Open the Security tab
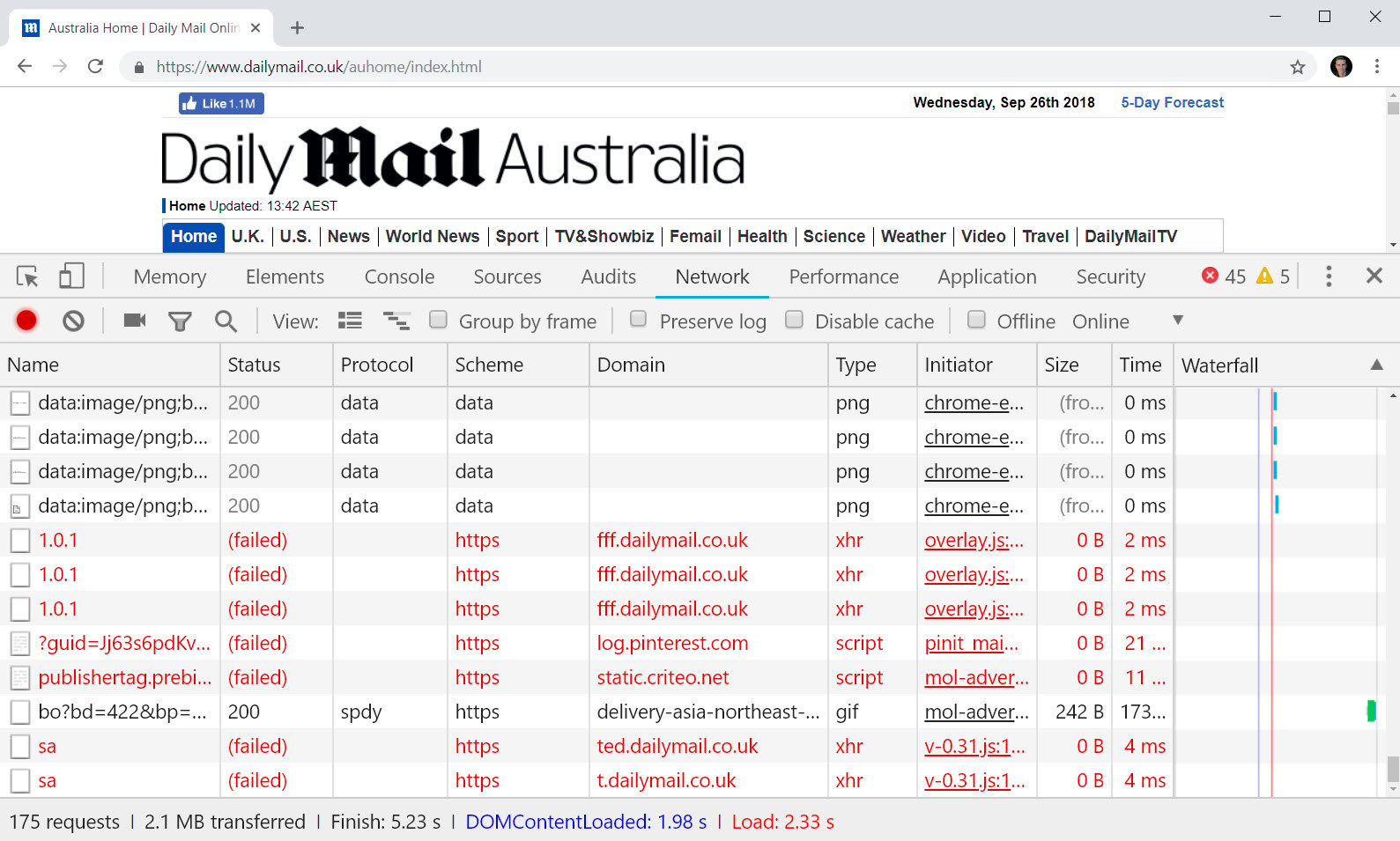This screenshot has width=1400, height=841. (1110, 277)
